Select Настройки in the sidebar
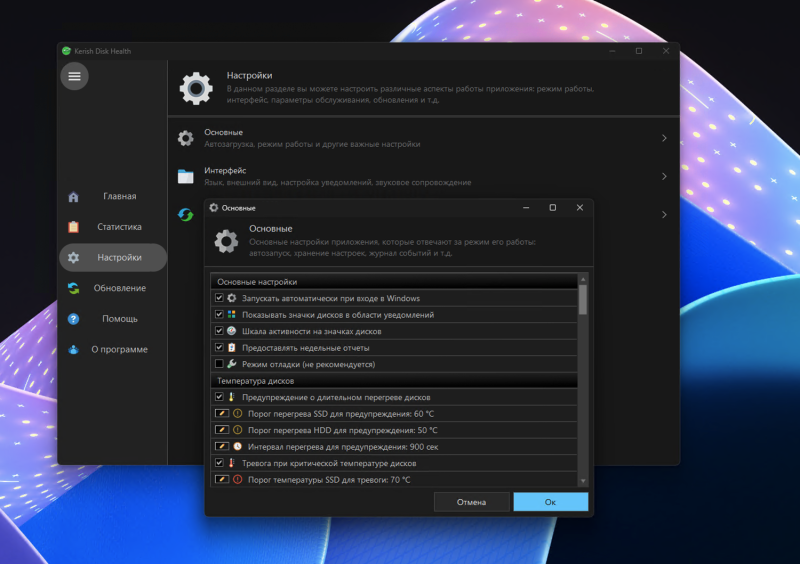Viewport: 800px width, 564px height. coord(113,258)
